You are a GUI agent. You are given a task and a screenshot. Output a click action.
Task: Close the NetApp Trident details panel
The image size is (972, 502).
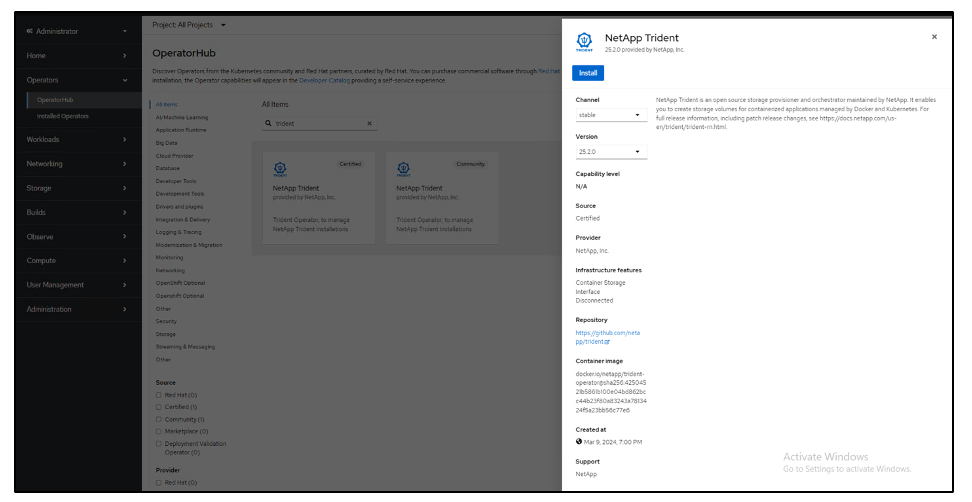point(934,37)
